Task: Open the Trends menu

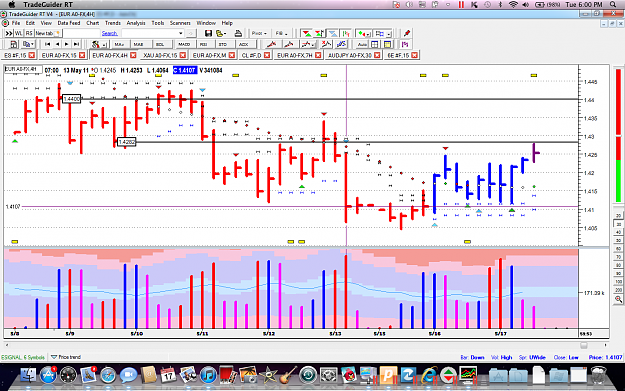Action: tap(113, 23)
